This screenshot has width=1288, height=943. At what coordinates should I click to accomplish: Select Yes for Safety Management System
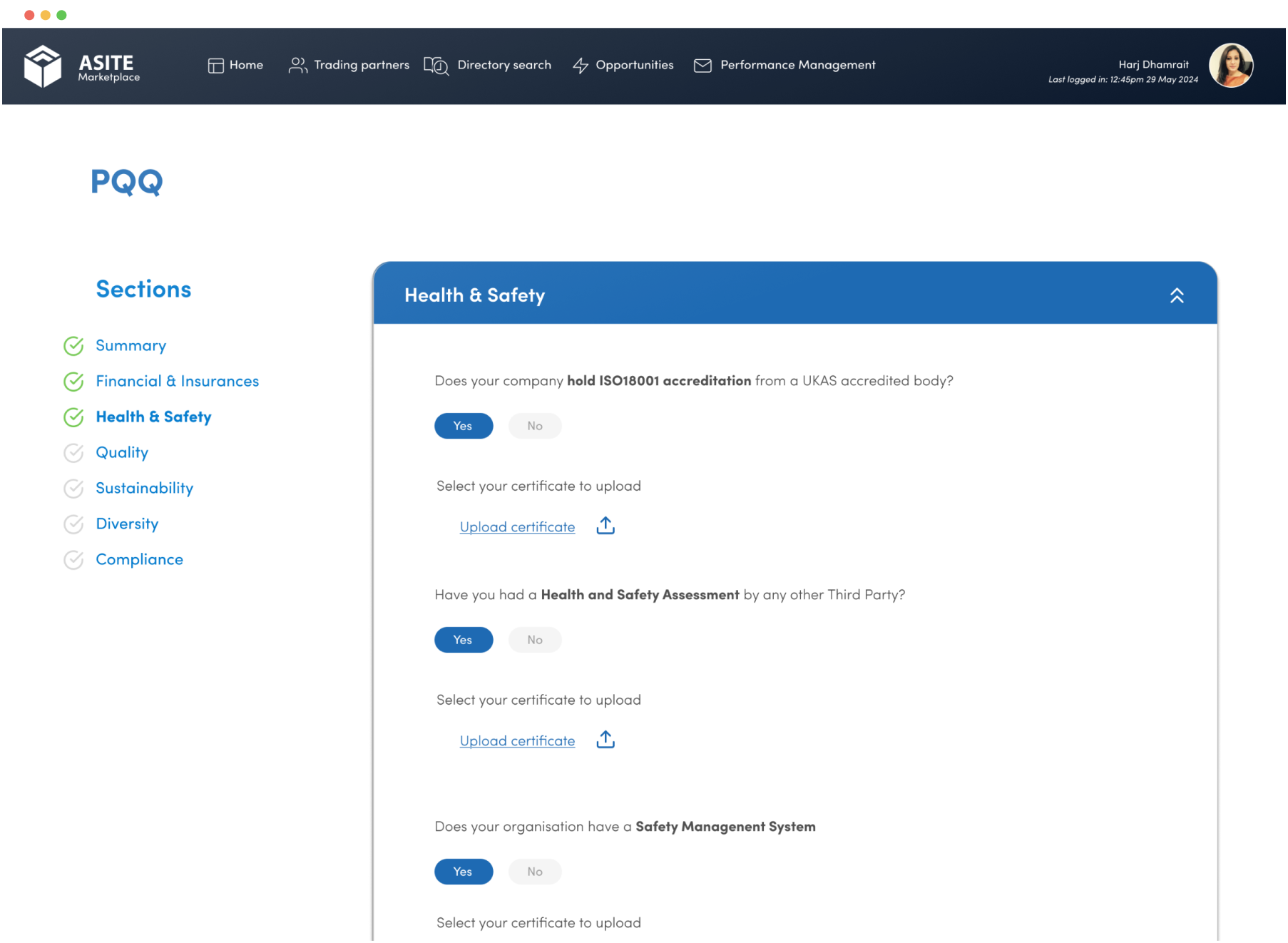coord(464,872)
